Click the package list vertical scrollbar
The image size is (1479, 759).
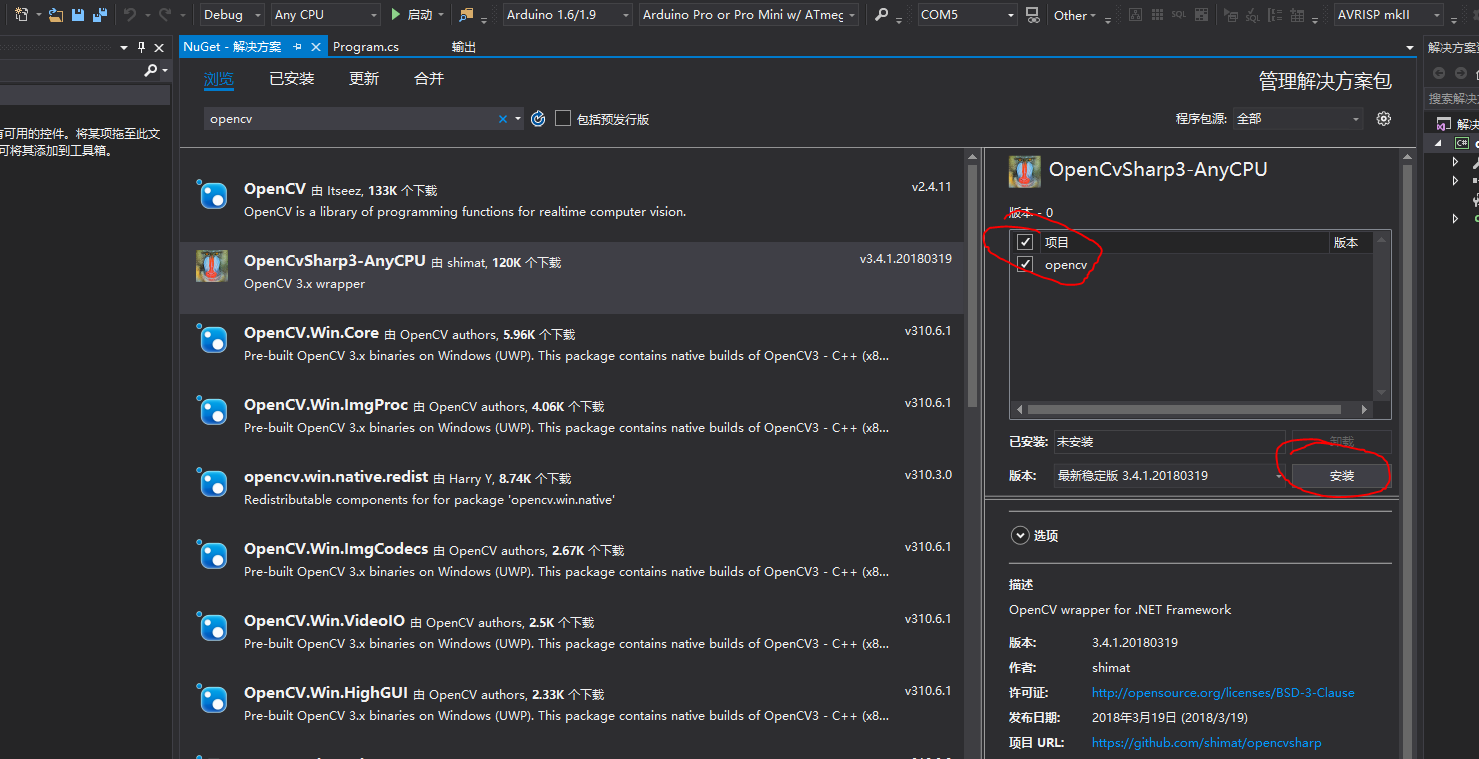[971, 300]
